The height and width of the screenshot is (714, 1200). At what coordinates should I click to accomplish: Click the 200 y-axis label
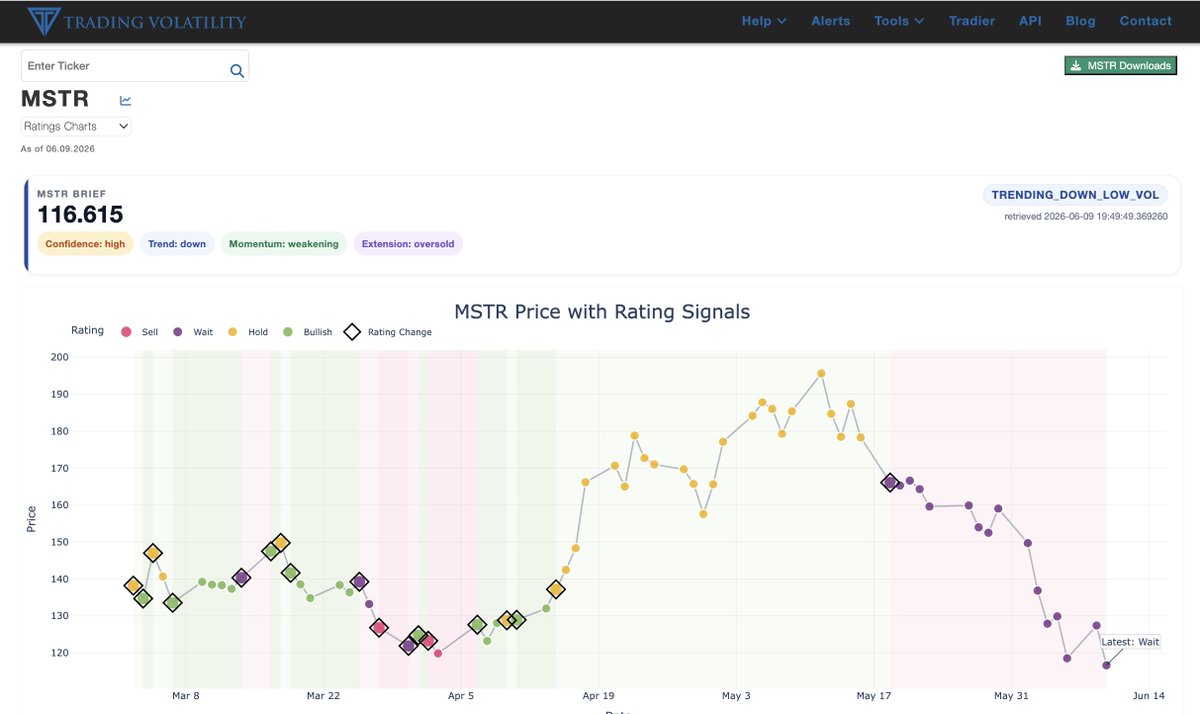[x=59, y=357]
